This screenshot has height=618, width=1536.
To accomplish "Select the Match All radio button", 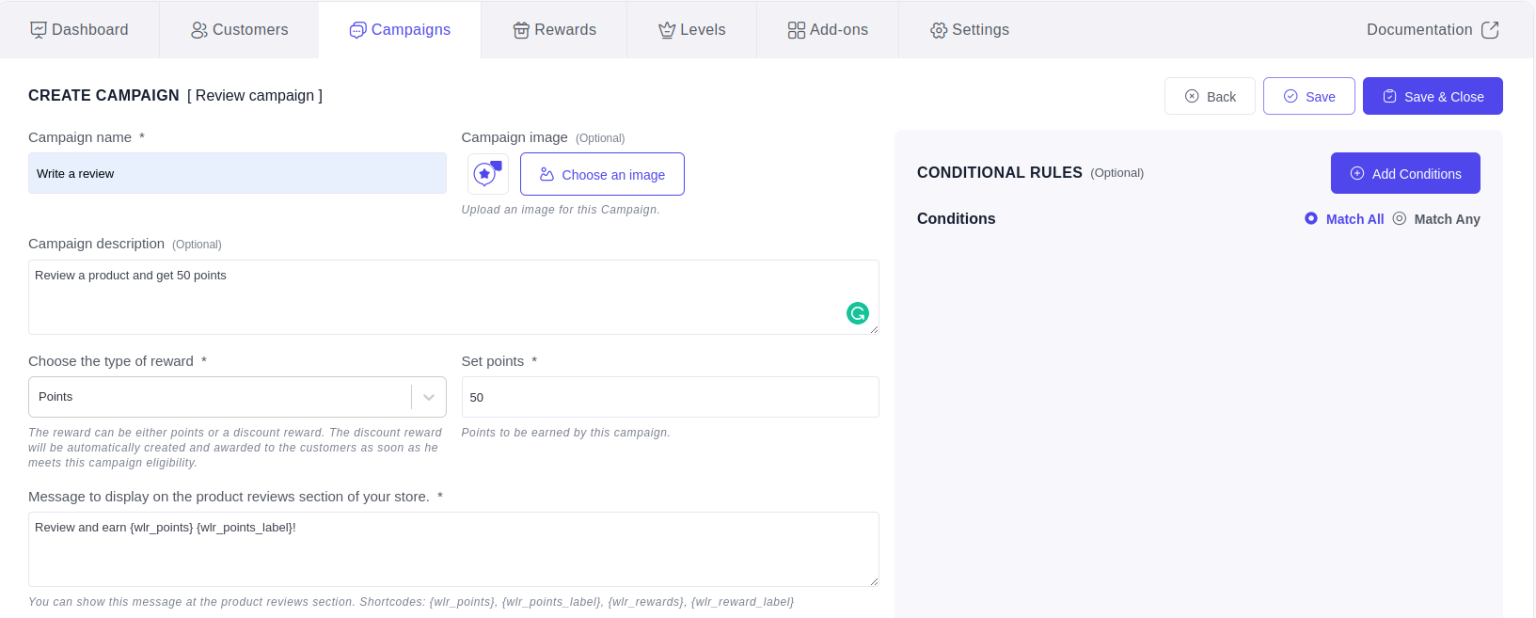I will coord(1311,218).
